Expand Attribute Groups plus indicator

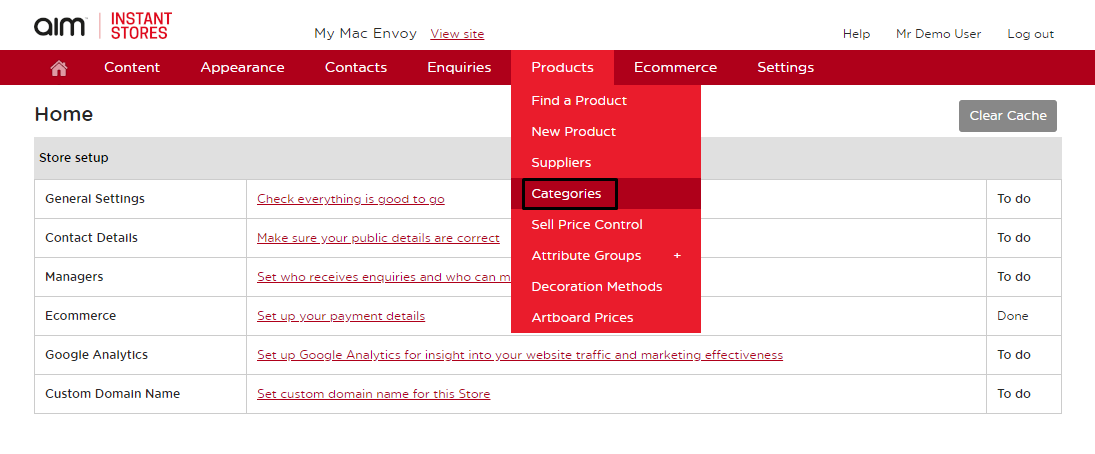point(677,256)
